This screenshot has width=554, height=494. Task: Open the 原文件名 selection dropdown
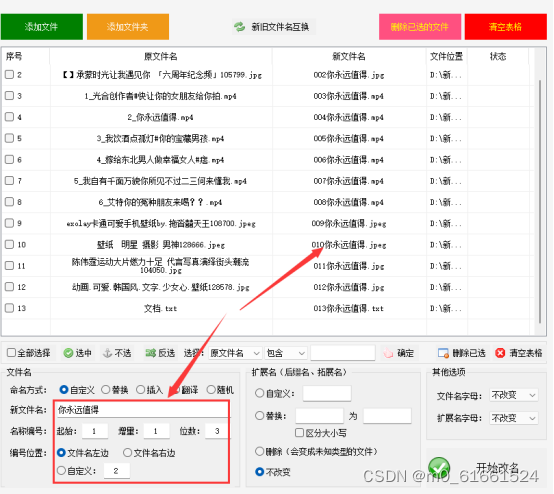235,353
